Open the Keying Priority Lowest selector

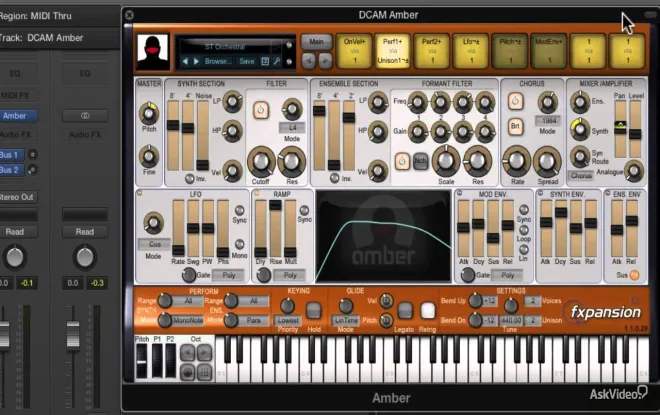pos(288,320)
